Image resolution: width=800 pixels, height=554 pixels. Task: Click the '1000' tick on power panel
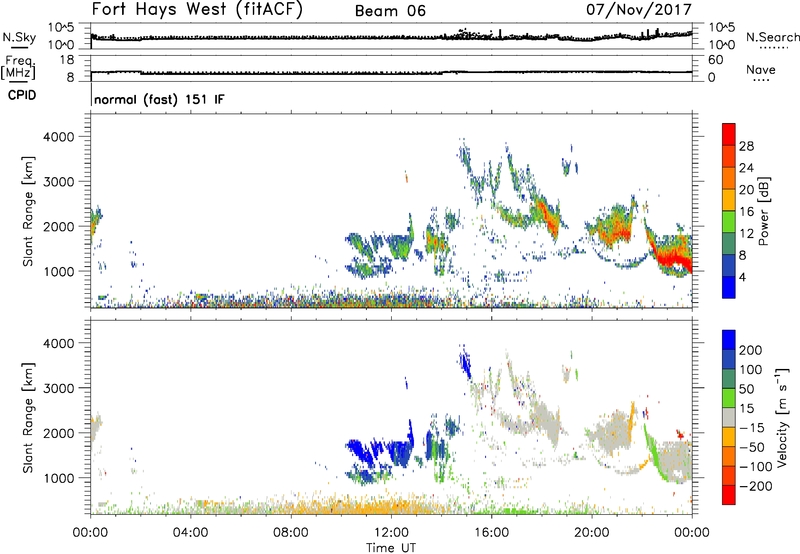[x=58, y=271]
